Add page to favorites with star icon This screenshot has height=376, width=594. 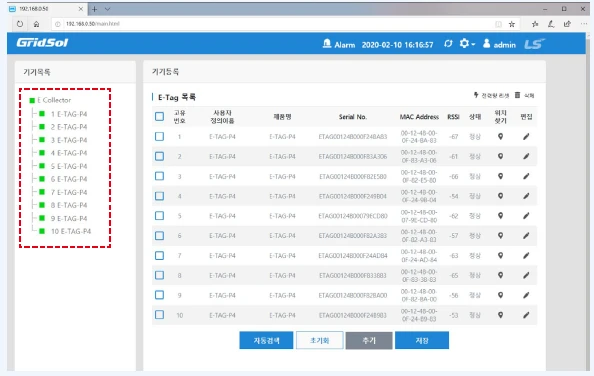[x=512, y=24]
